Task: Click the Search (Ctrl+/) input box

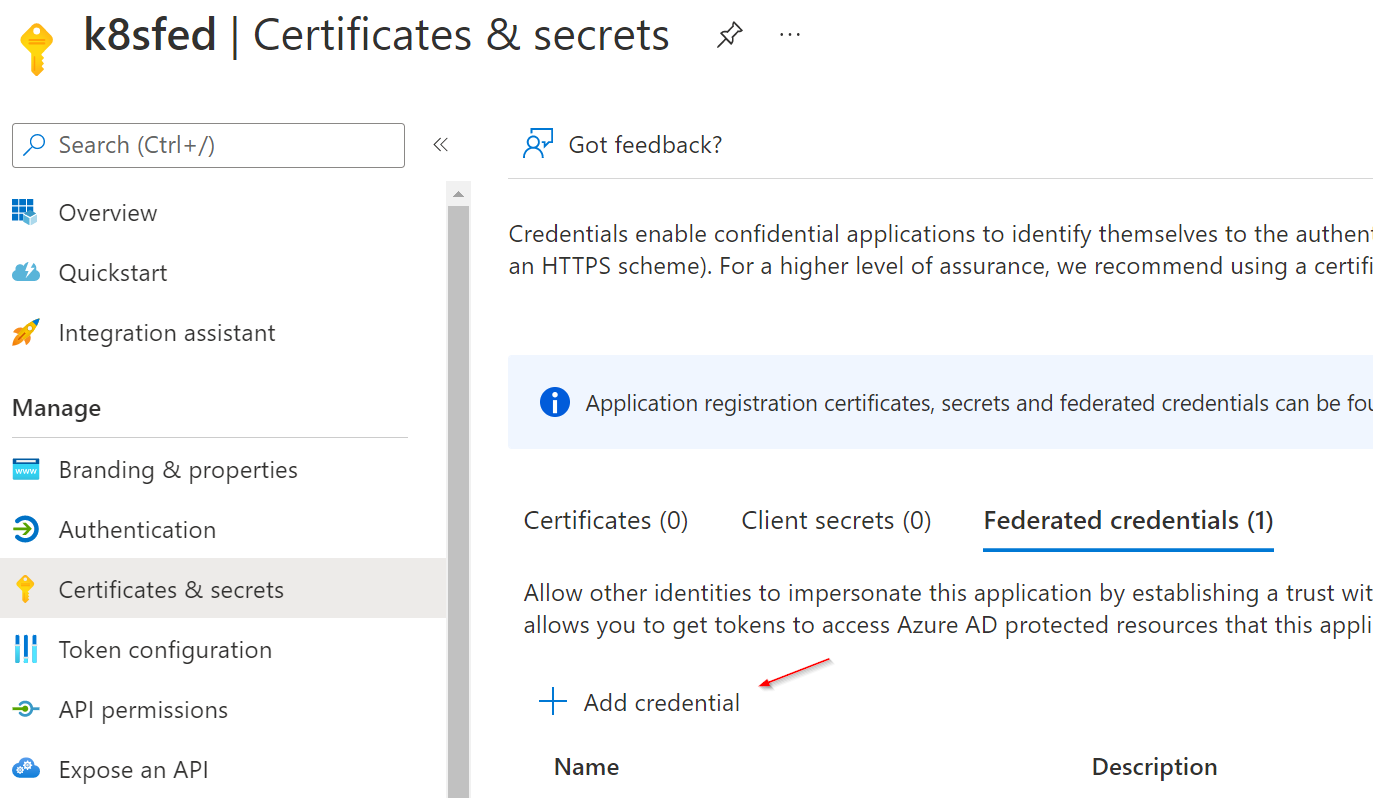Action: 220,145
